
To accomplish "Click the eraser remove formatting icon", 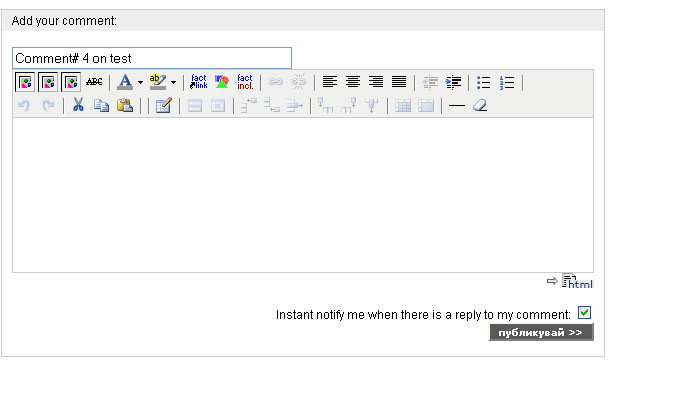I will (x=480, y=105).
